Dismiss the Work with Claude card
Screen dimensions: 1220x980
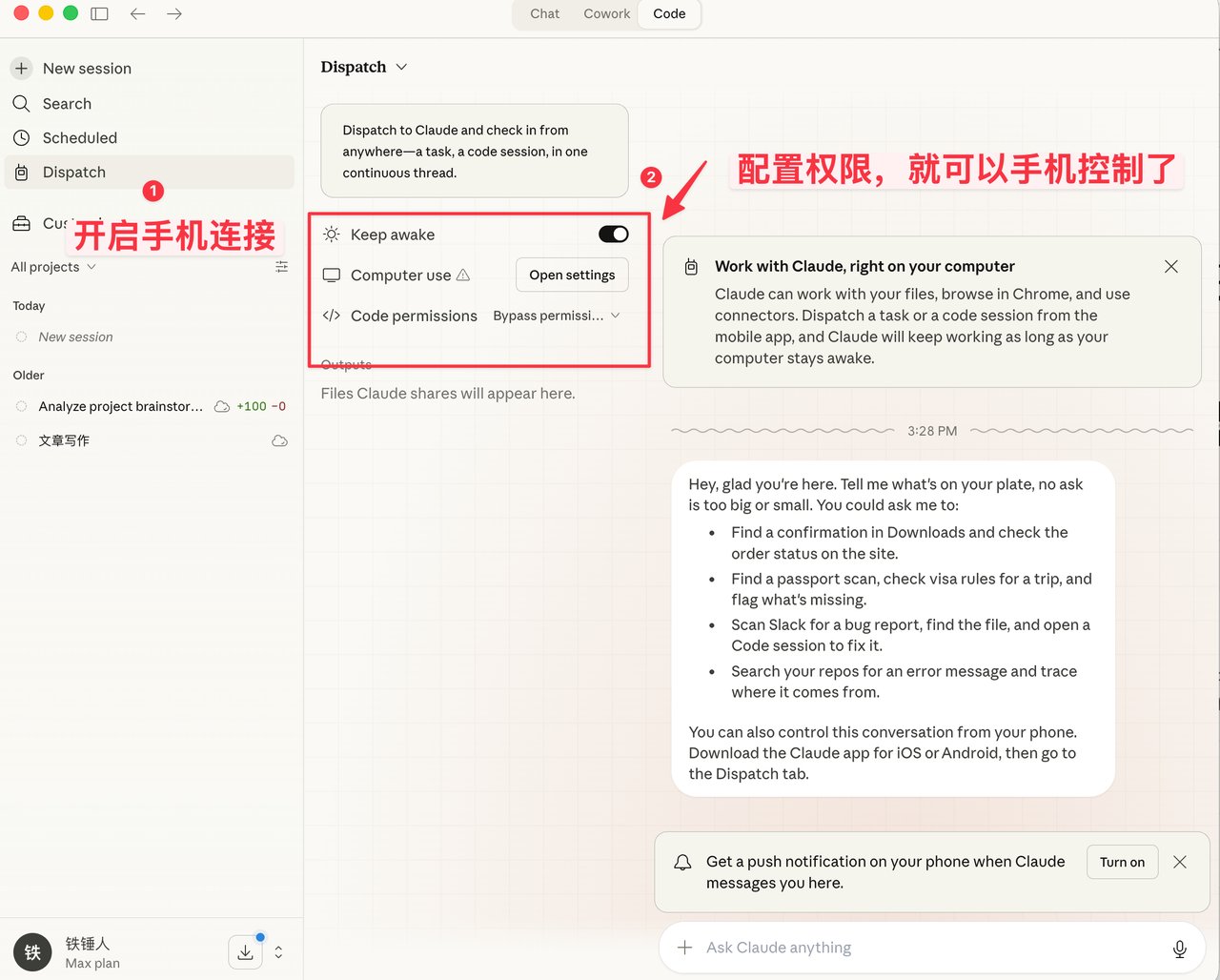click(1171, 267)
